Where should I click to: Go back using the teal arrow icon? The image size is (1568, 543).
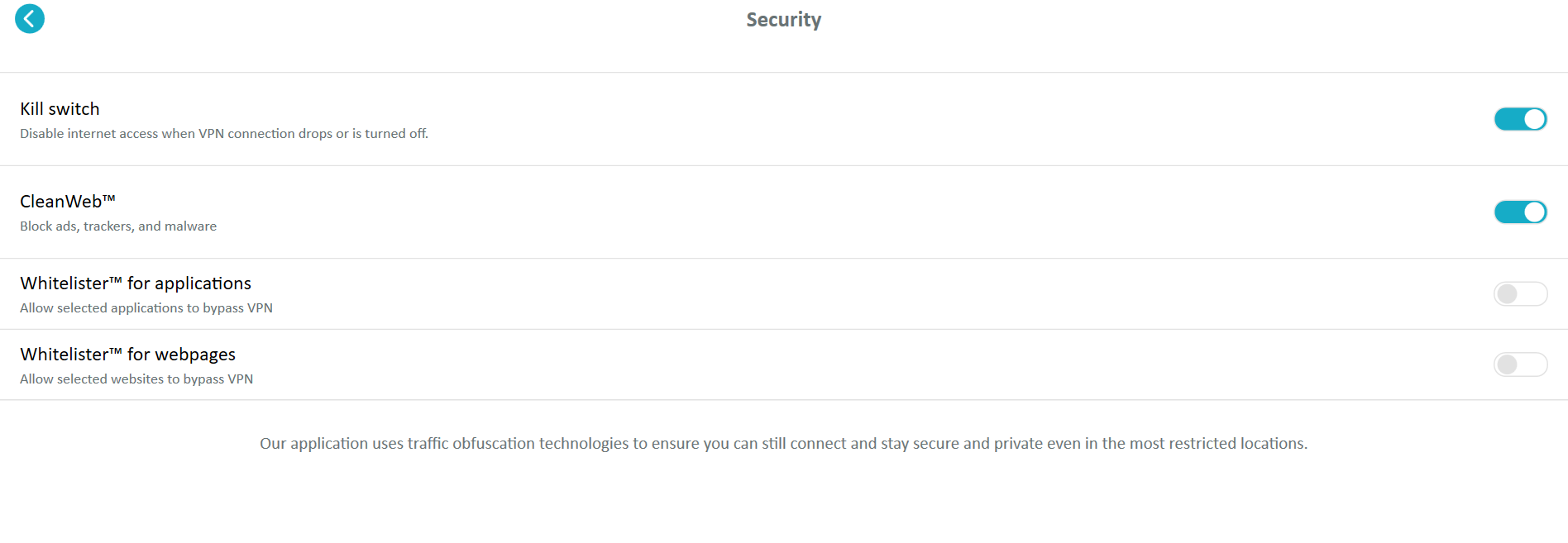coord(30,18)
